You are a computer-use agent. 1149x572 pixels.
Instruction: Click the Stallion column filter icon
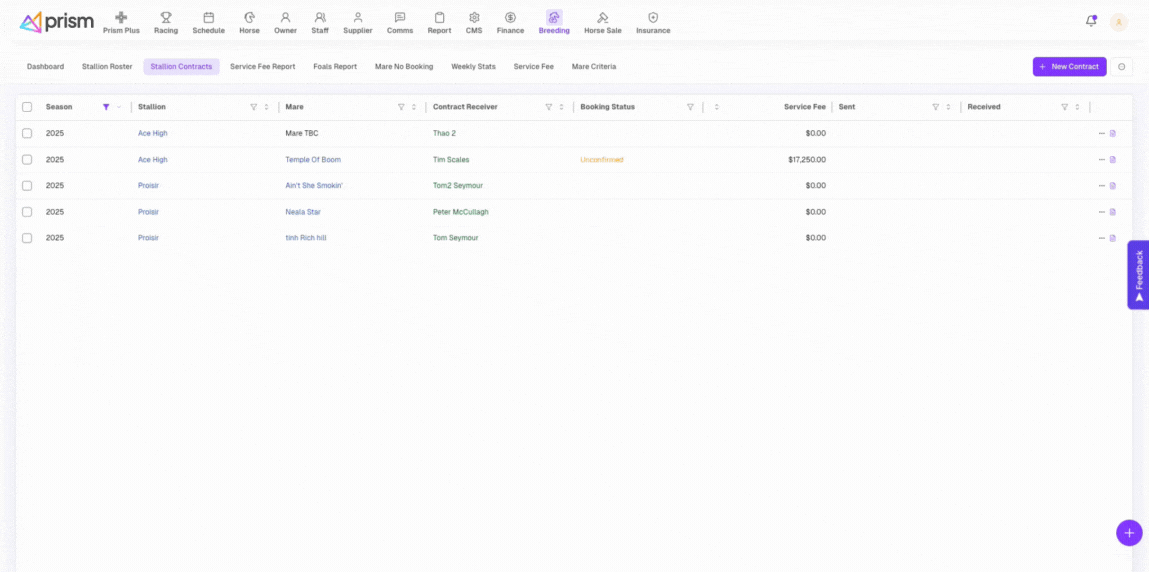click(253, 107)
